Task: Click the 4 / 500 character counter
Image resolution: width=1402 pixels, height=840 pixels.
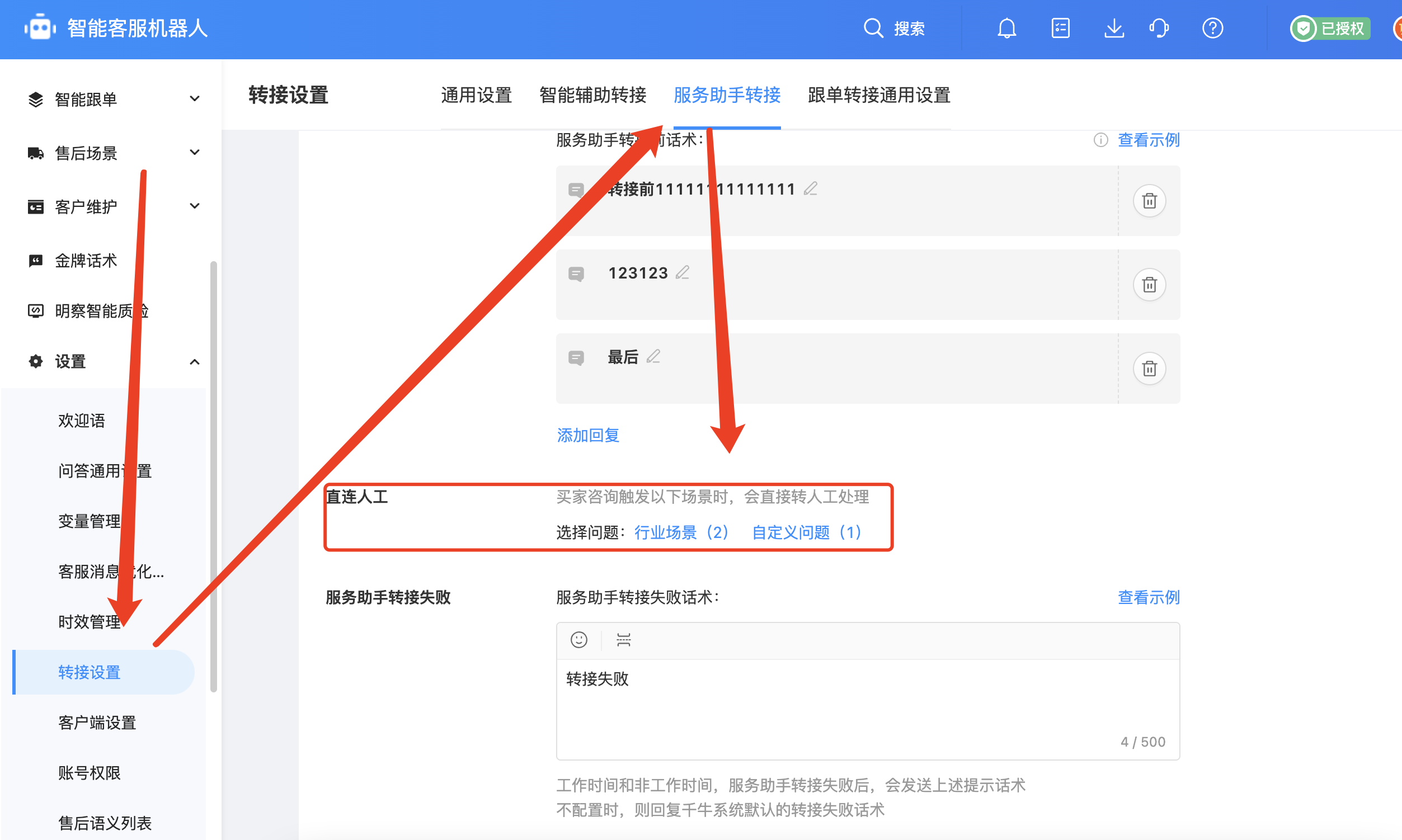Action: 1142,742
